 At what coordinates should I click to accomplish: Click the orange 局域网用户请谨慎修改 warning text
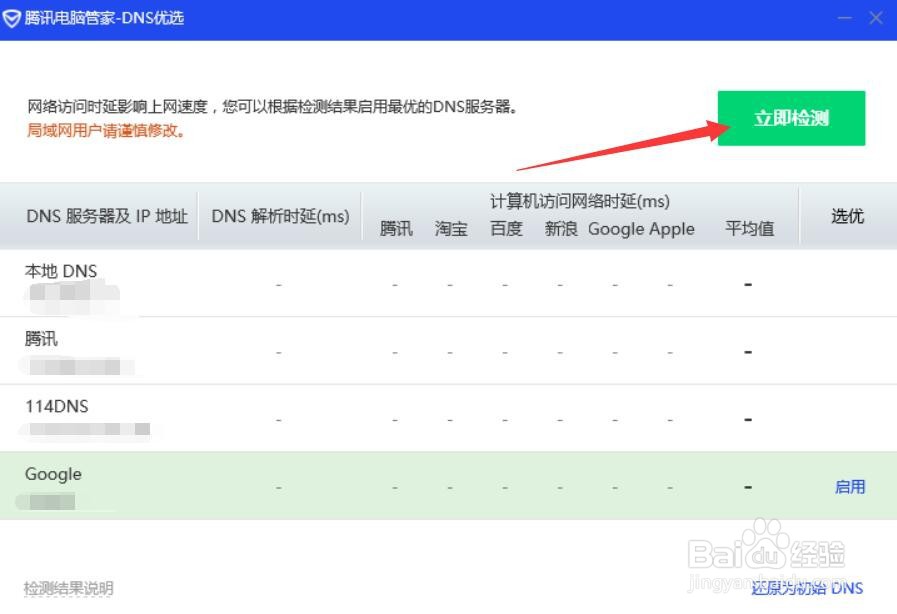106,130
